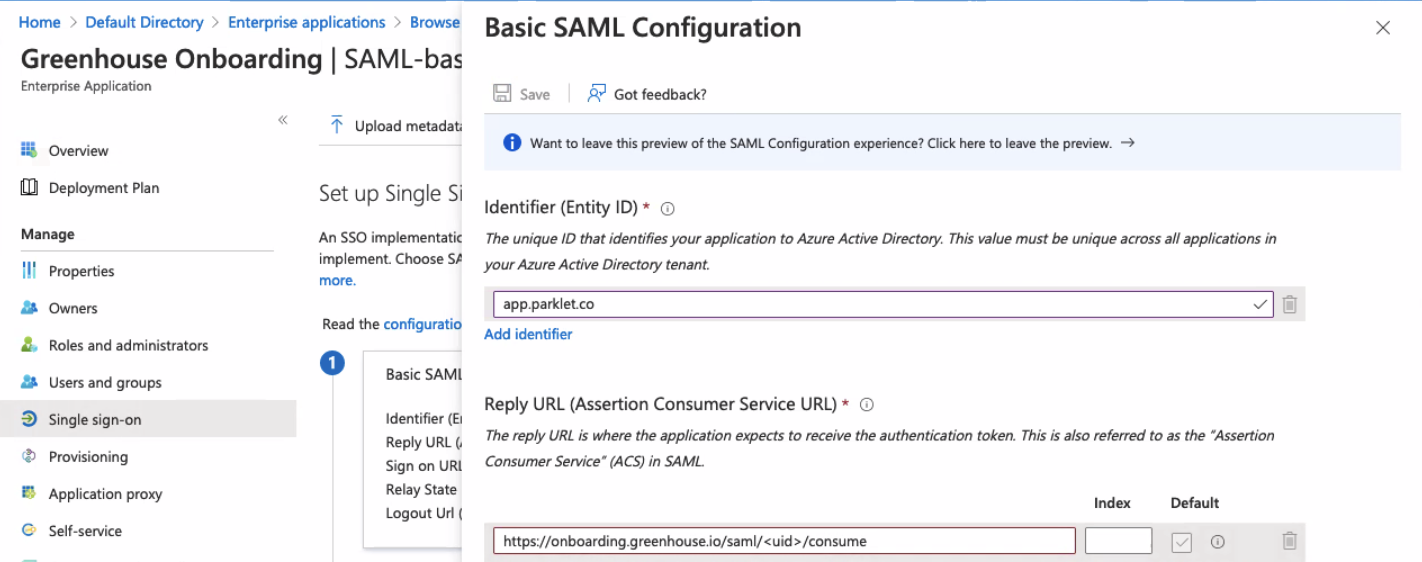
Task: Collapse the left sidebar with double chevron
Action: [283, 120]
